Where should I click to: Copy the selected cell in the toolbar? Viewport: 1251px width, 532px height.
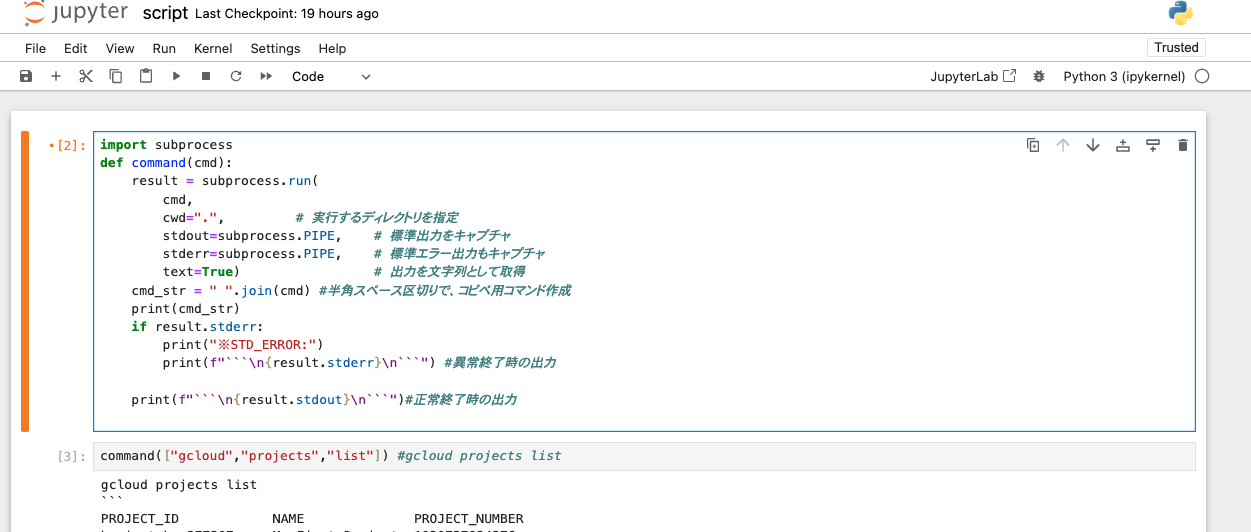point(116,76)
